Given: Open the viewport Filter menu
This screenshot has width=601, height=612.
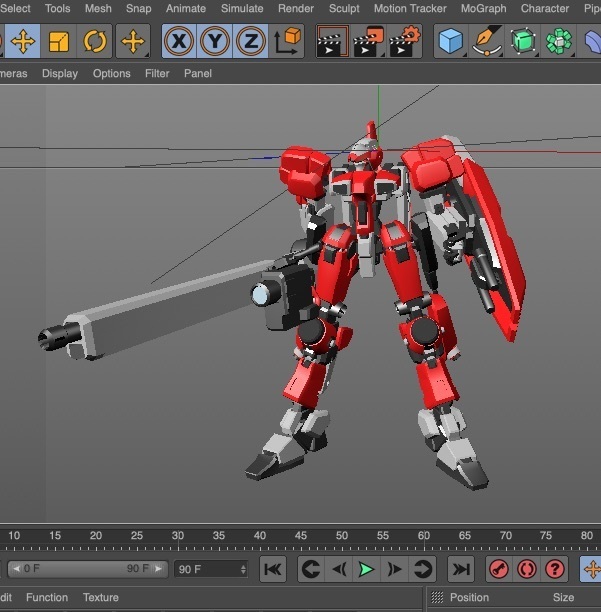Looking at the screenshot, I should tap(157, 73).
